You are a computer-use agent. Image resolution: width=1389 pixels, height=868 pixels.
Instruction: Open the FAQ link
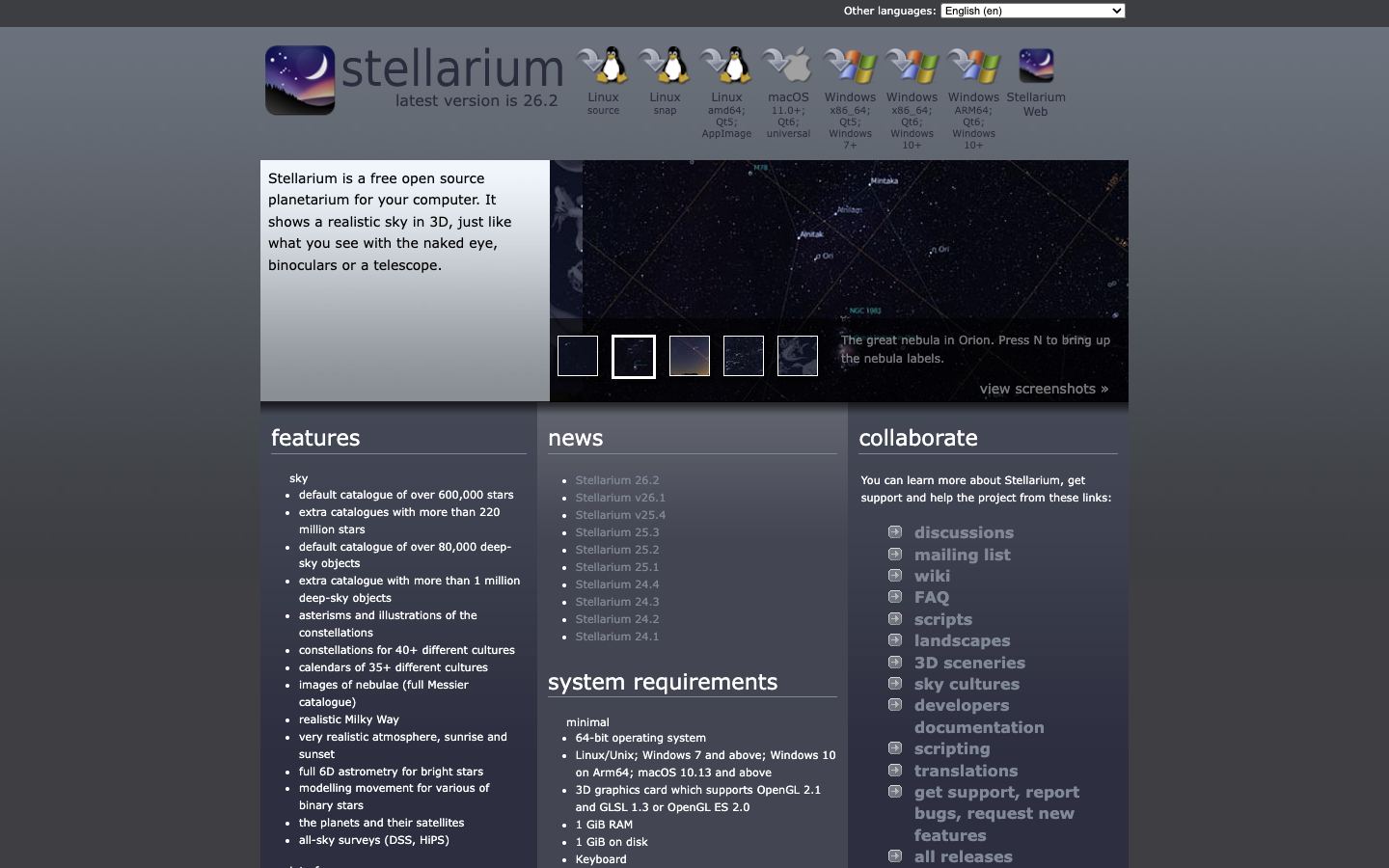click(x=932, y=597)
